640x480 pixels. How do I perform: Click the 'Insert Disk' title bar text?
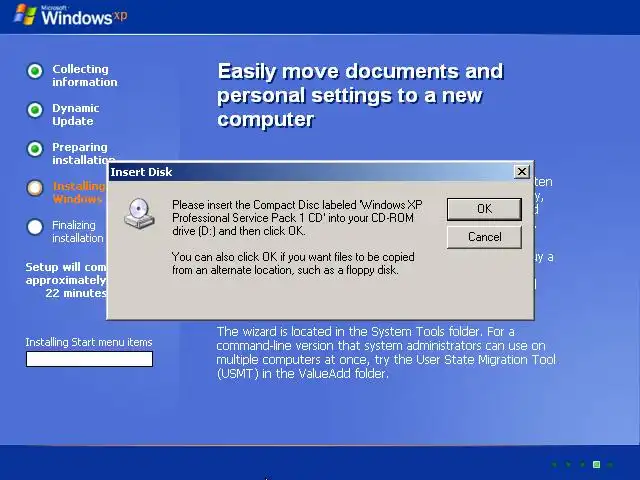[141, 172]
